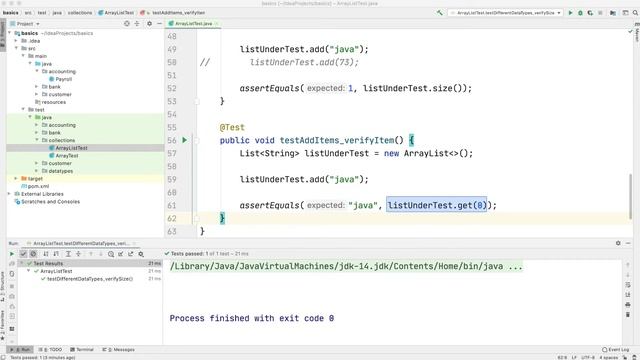Screen dimensions: 640x360
Task: Open Search Everywhere magnifier icon
Action: (x=636, y=13)
